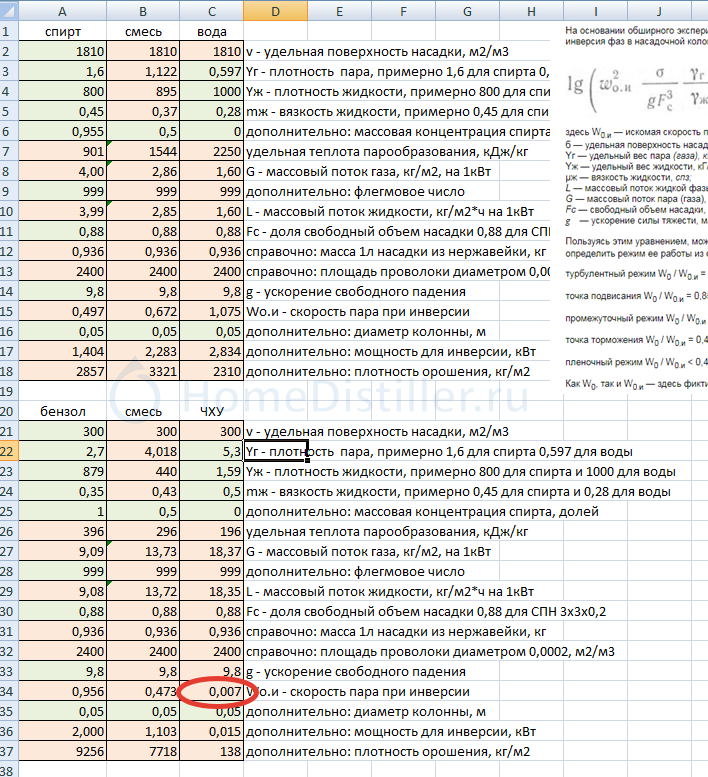Click cell C22 with value 5,3
Viewport: 708px width, 777px height.
(212, 451)
